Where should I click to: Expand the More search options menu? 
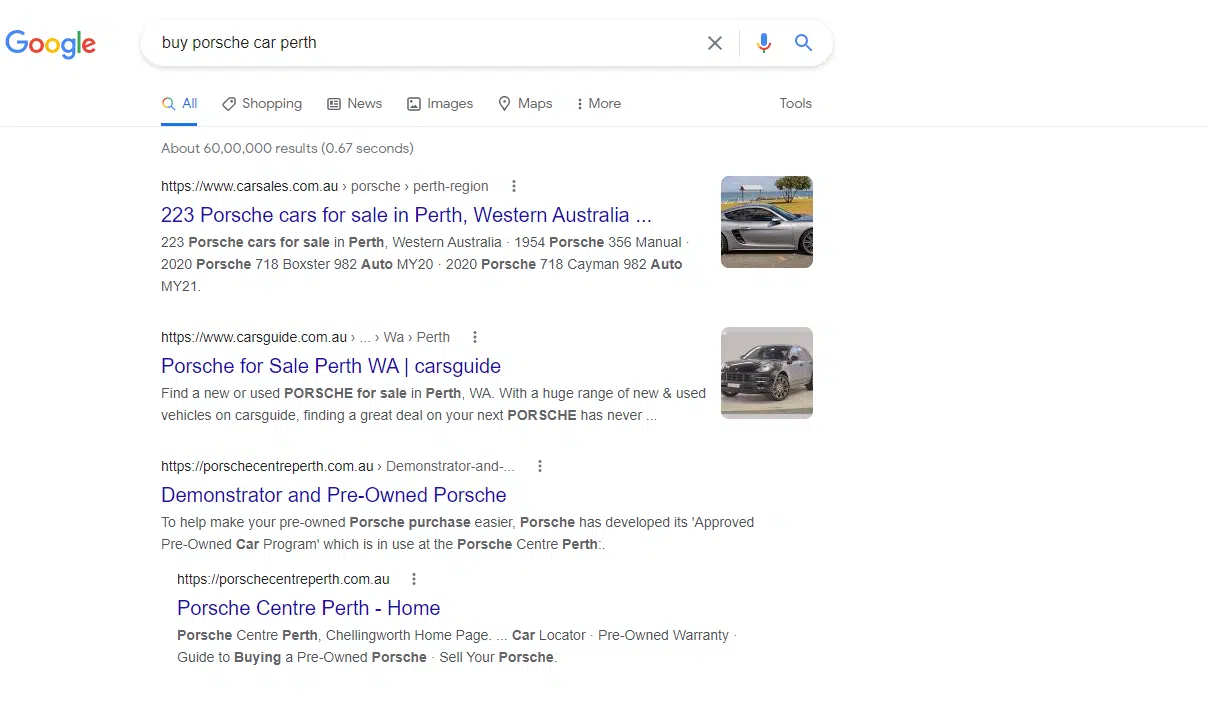click(599, 103)
